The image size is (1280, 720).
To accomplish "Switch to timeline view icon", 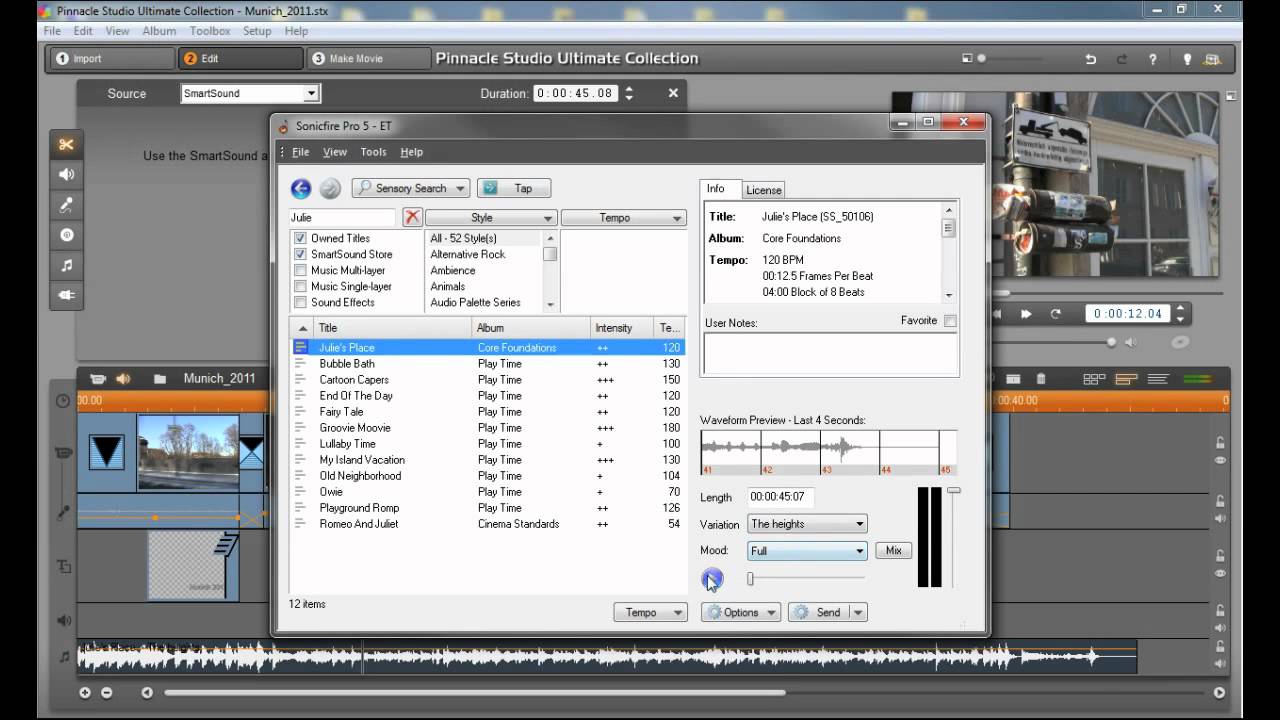I will [x=1126, y=379].
